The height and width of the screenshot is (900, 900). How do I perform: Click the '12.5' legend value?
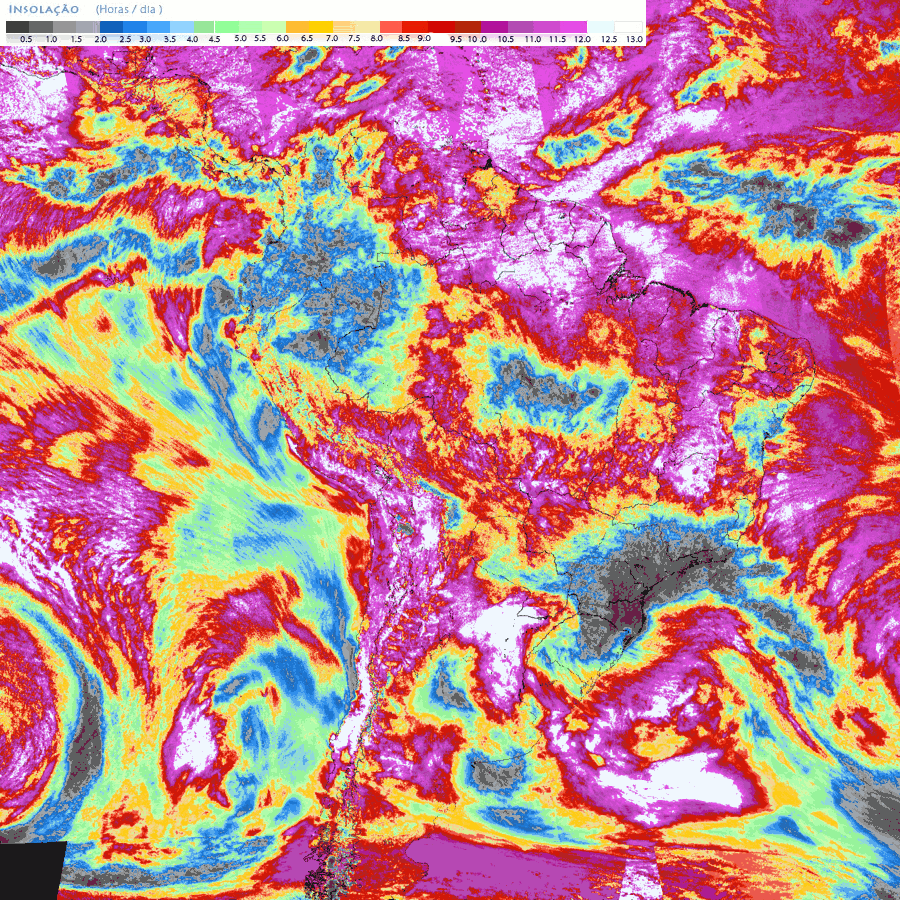609,40
